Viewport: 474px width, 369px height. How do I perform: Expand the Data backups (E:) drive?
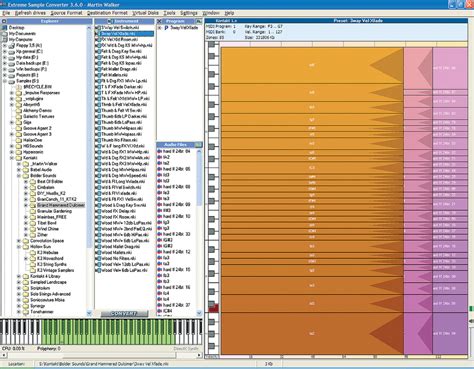5,63
